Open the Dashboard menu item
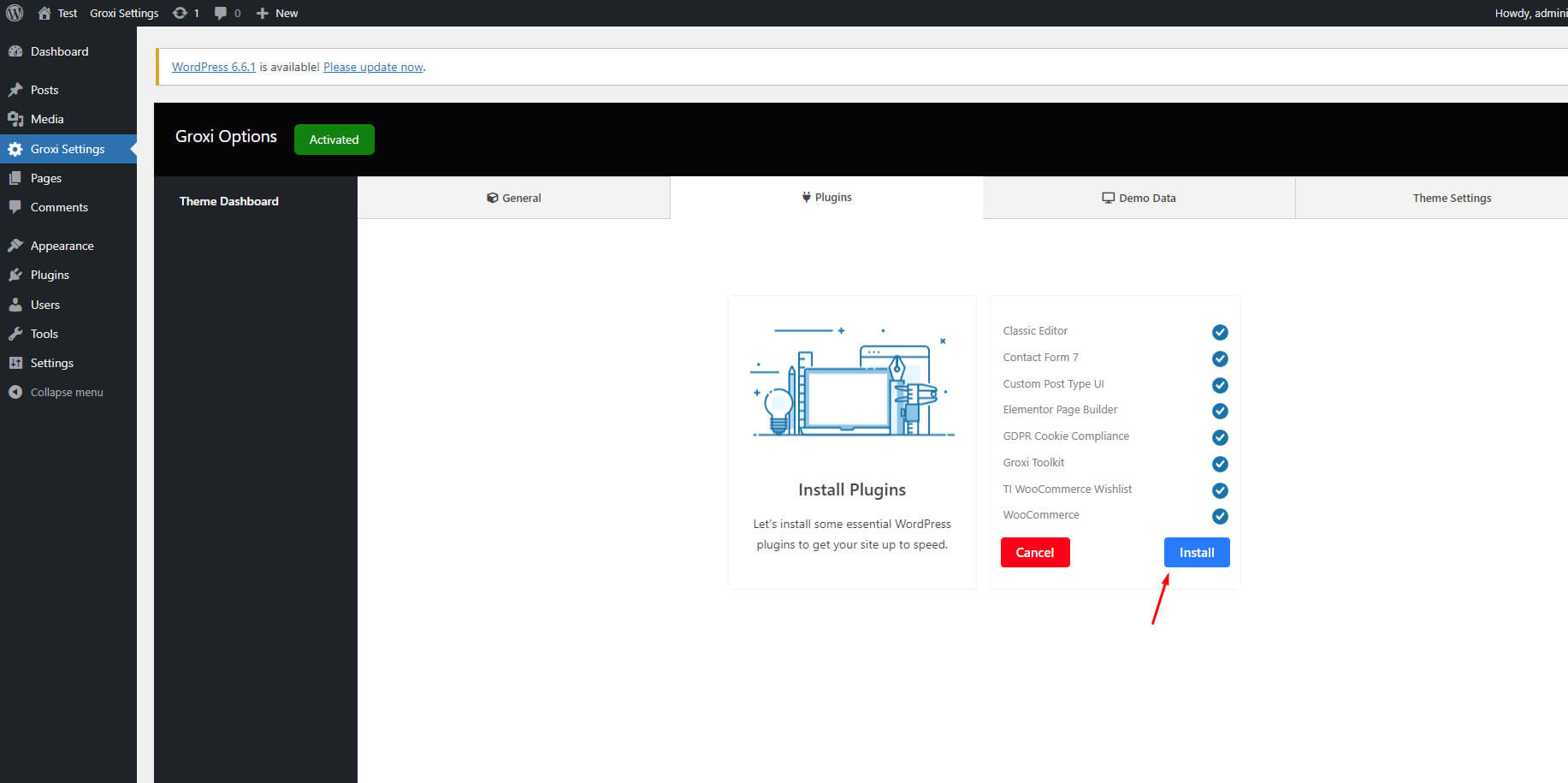The height and width of the screenshot is (783, 1568). [x=68, y=51]
